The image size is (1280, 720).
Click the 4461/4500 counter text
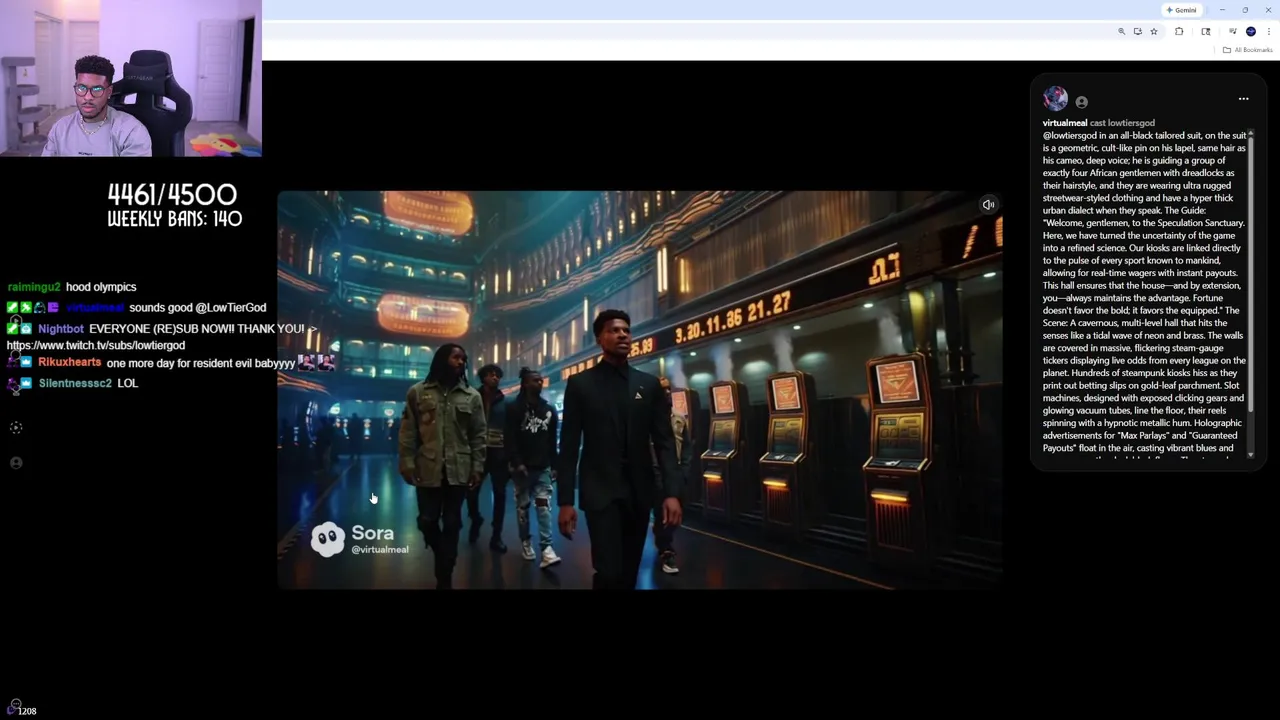(x=172, y=194)
